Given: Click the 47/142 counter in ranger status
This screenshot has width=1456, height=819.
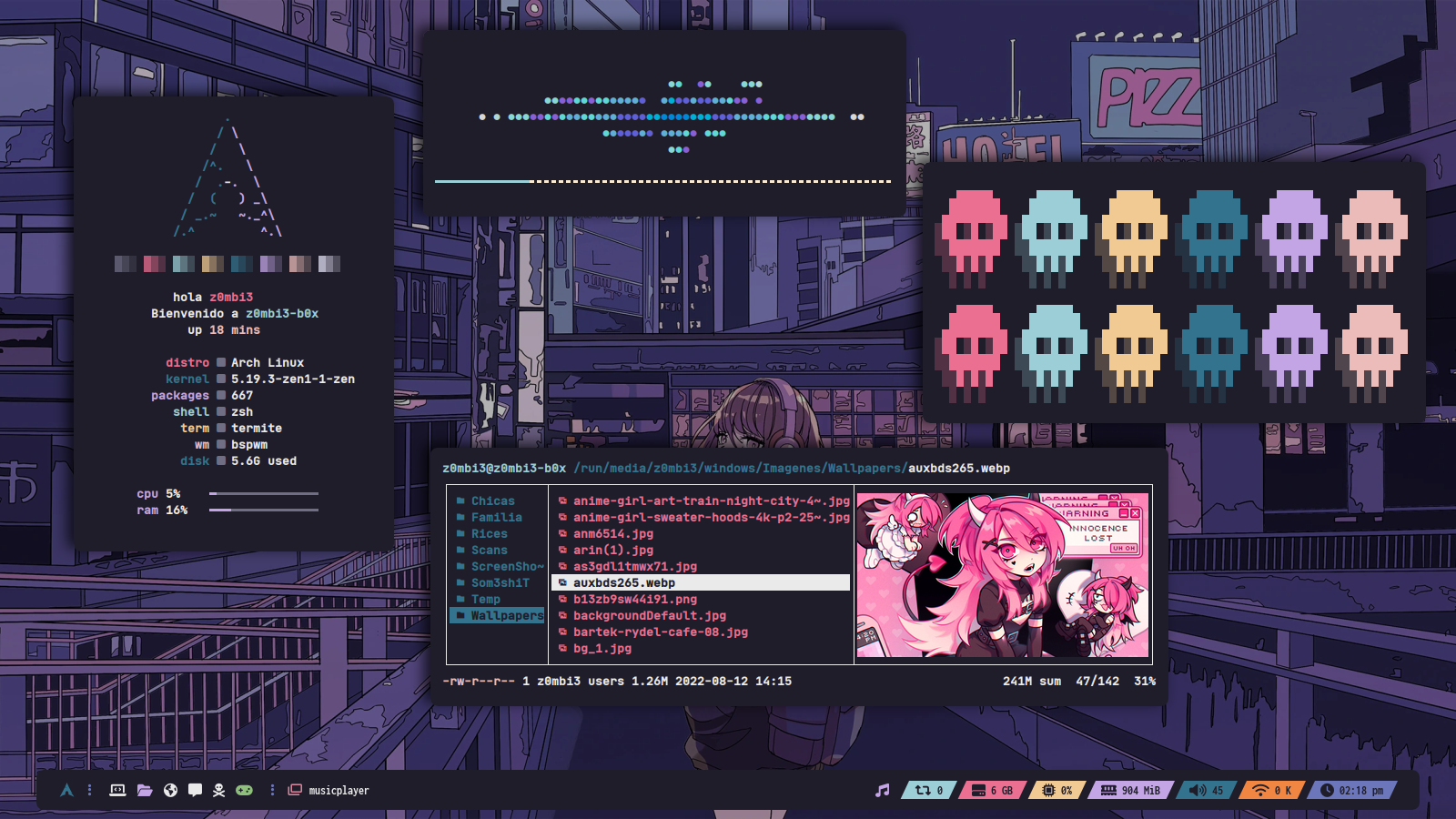Looking at the screenshot, I should [1097, 681].
